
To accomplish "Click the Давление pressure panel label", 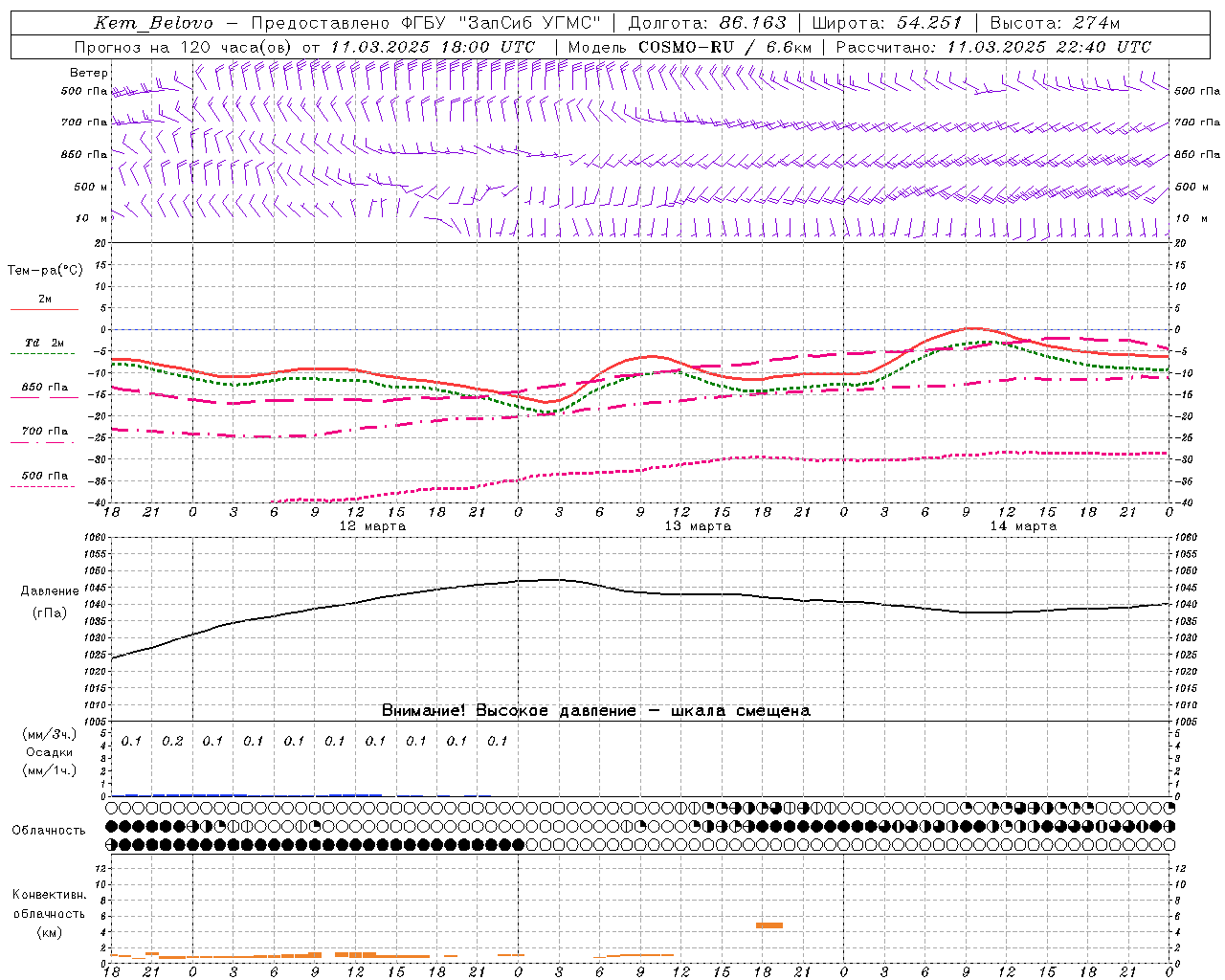I will point(50,591).
